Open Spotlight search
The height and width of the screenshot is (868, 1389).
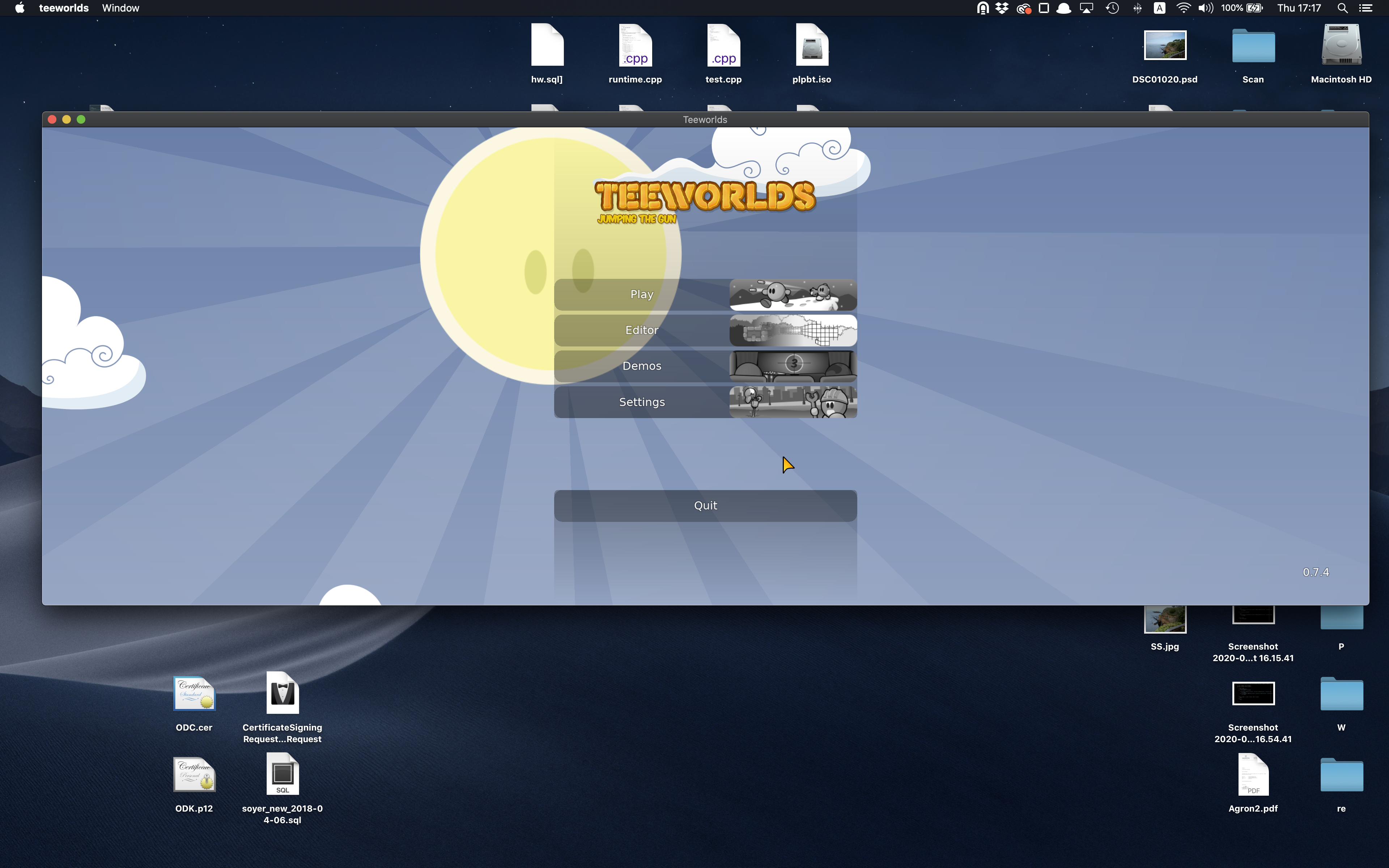(x=1342, y=8)
